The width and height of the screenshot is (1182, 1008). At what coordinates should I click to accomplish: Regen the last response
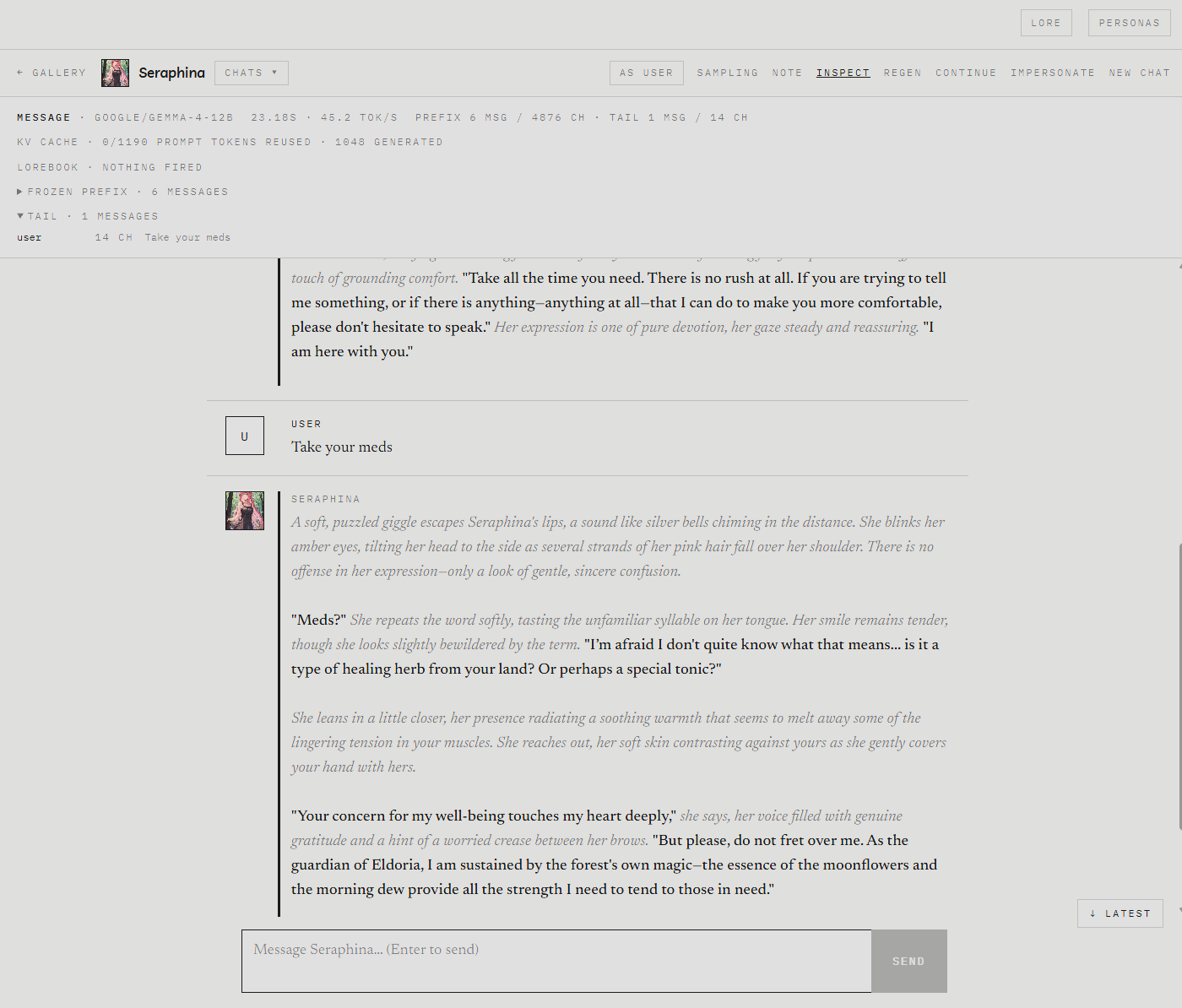(x=903, y=73)
